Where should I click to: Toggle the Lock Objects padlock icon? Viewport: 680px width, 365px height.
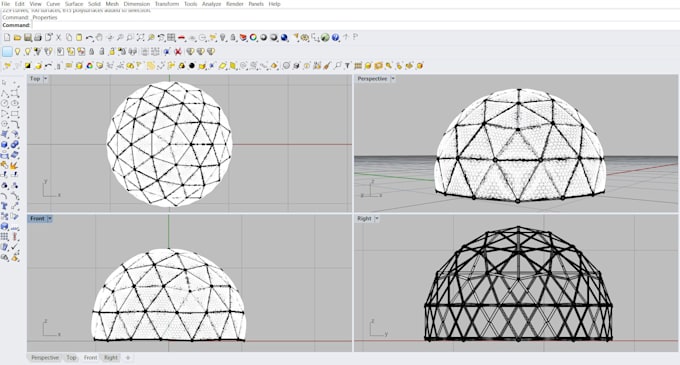(x=92, y=52)
